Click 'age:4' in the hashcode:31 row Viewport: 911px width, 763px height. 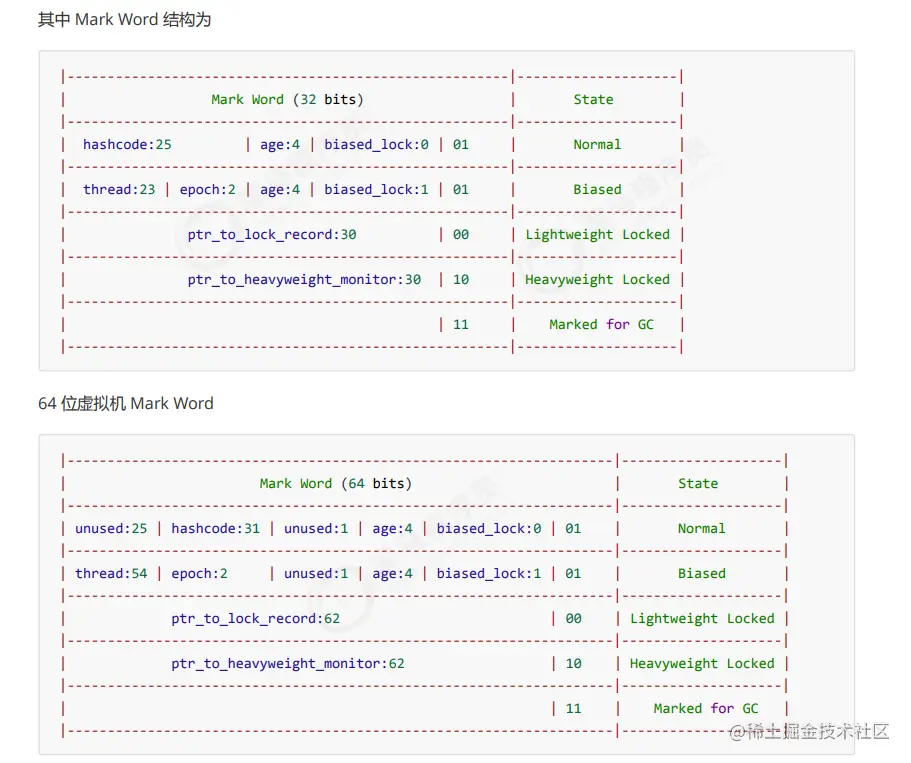[393, 529]
